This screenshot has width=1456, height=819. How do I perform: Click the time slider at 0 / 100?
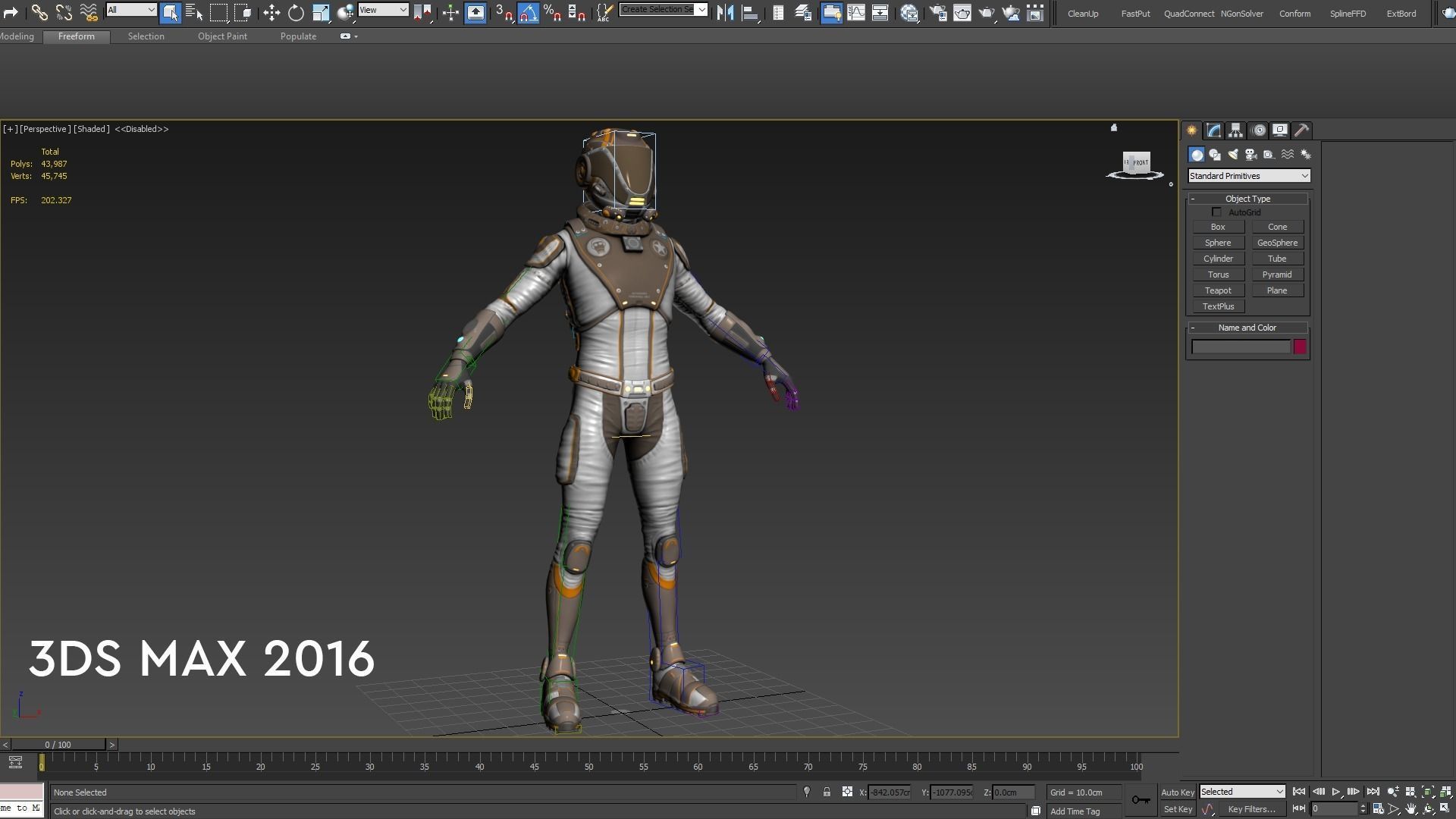click(x=58, y=745)
